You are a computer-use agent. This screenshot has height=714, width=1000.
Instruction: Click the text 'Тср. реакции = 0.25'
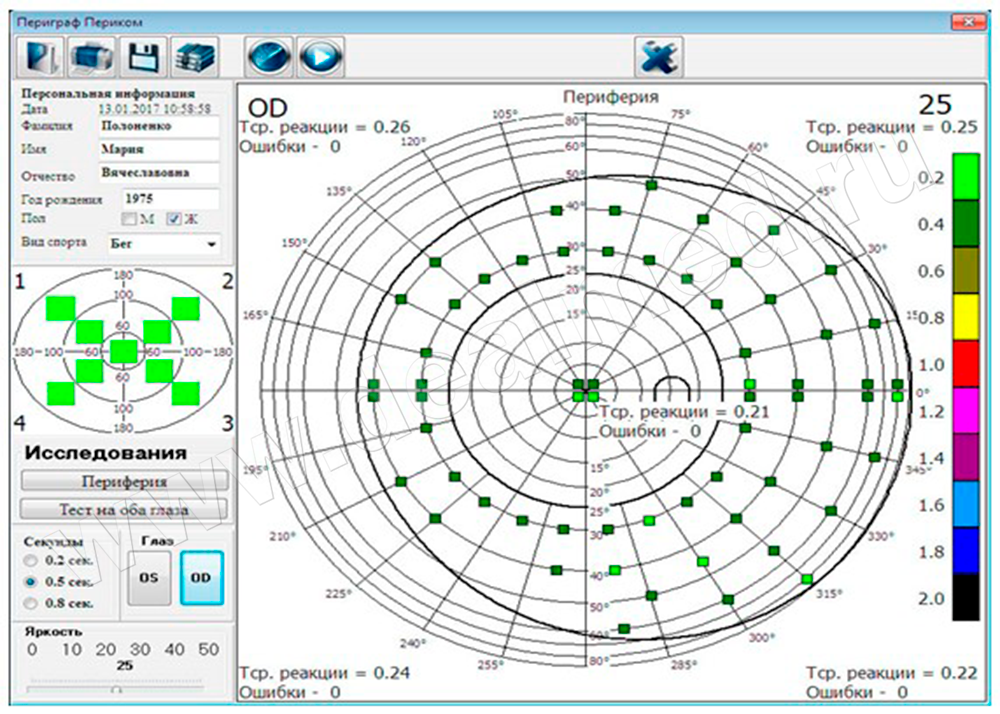892,127
